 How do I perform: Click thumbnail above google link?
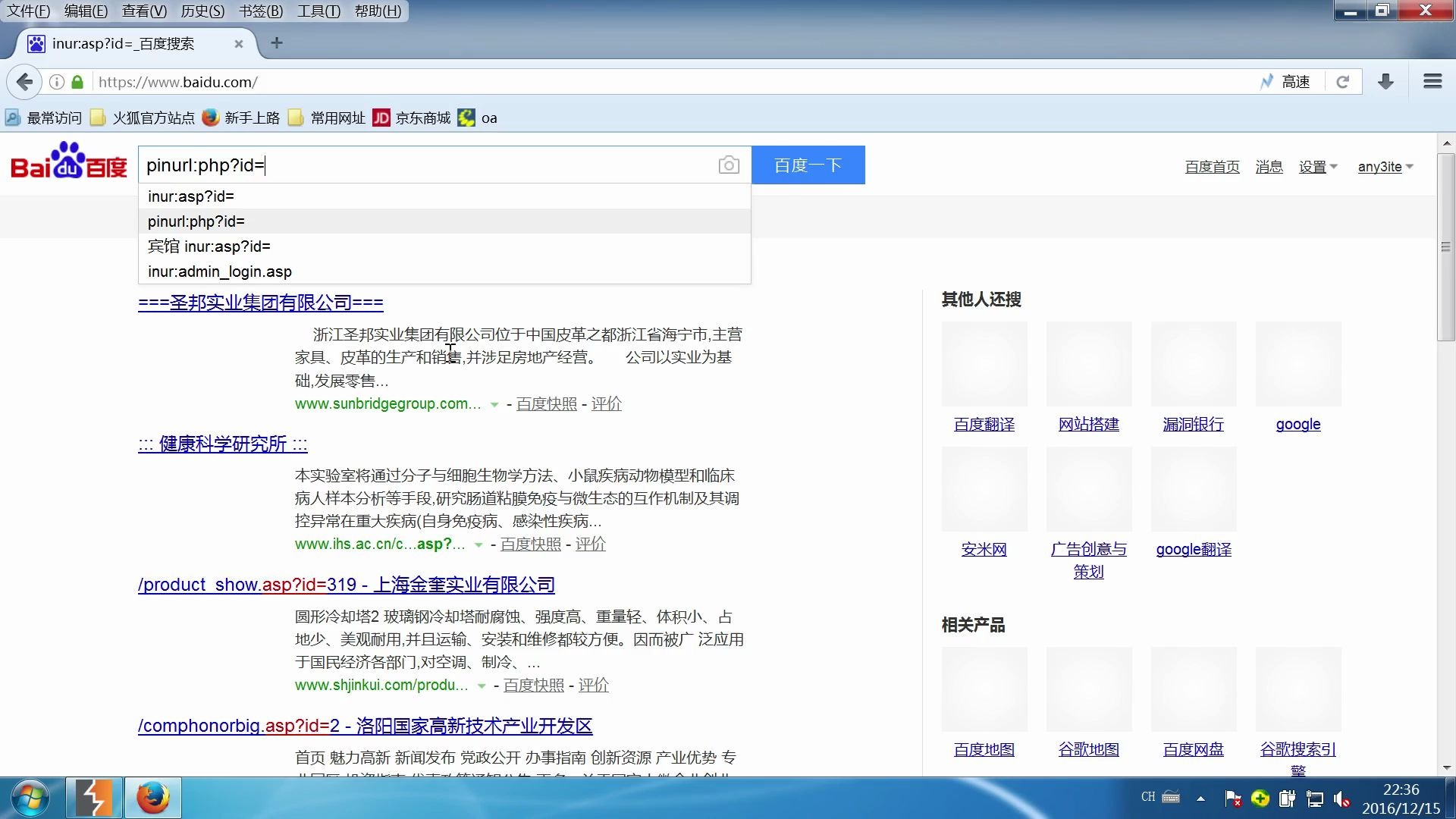[x=1298, y=364]
